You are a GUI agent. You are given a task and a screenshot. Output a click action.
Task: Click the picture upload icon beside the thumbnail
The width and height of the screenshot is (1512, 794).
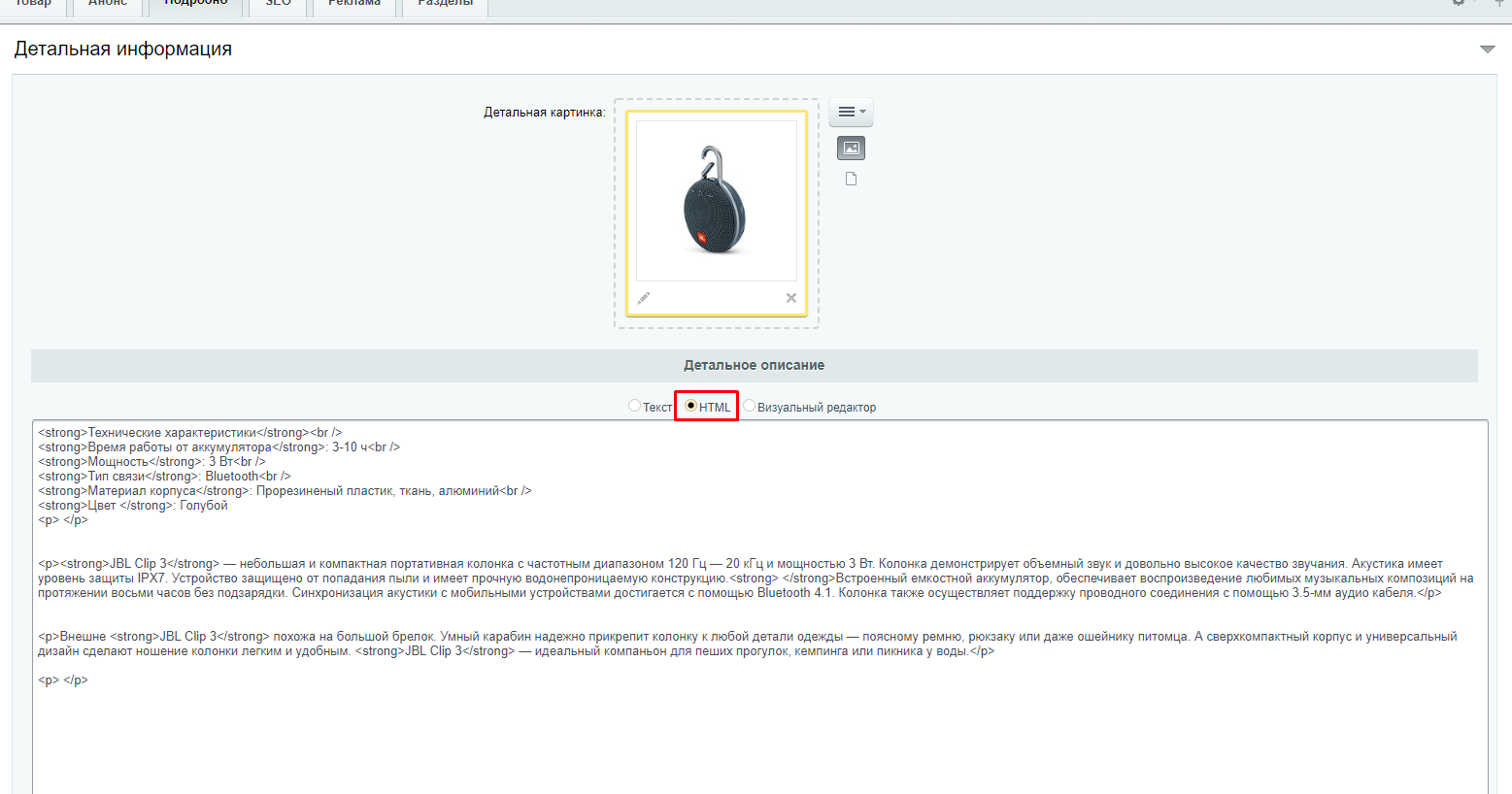point(851,149)
